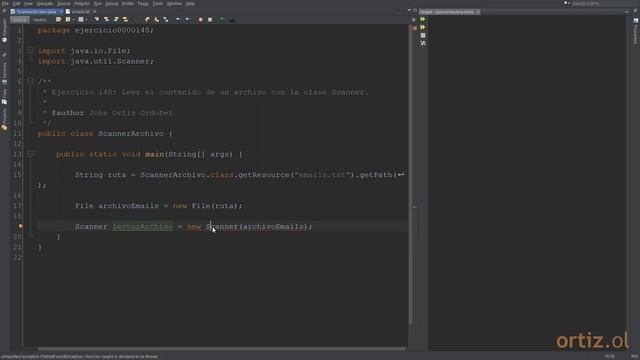Click the Shift Line Right icon

[x=187, y=20]
